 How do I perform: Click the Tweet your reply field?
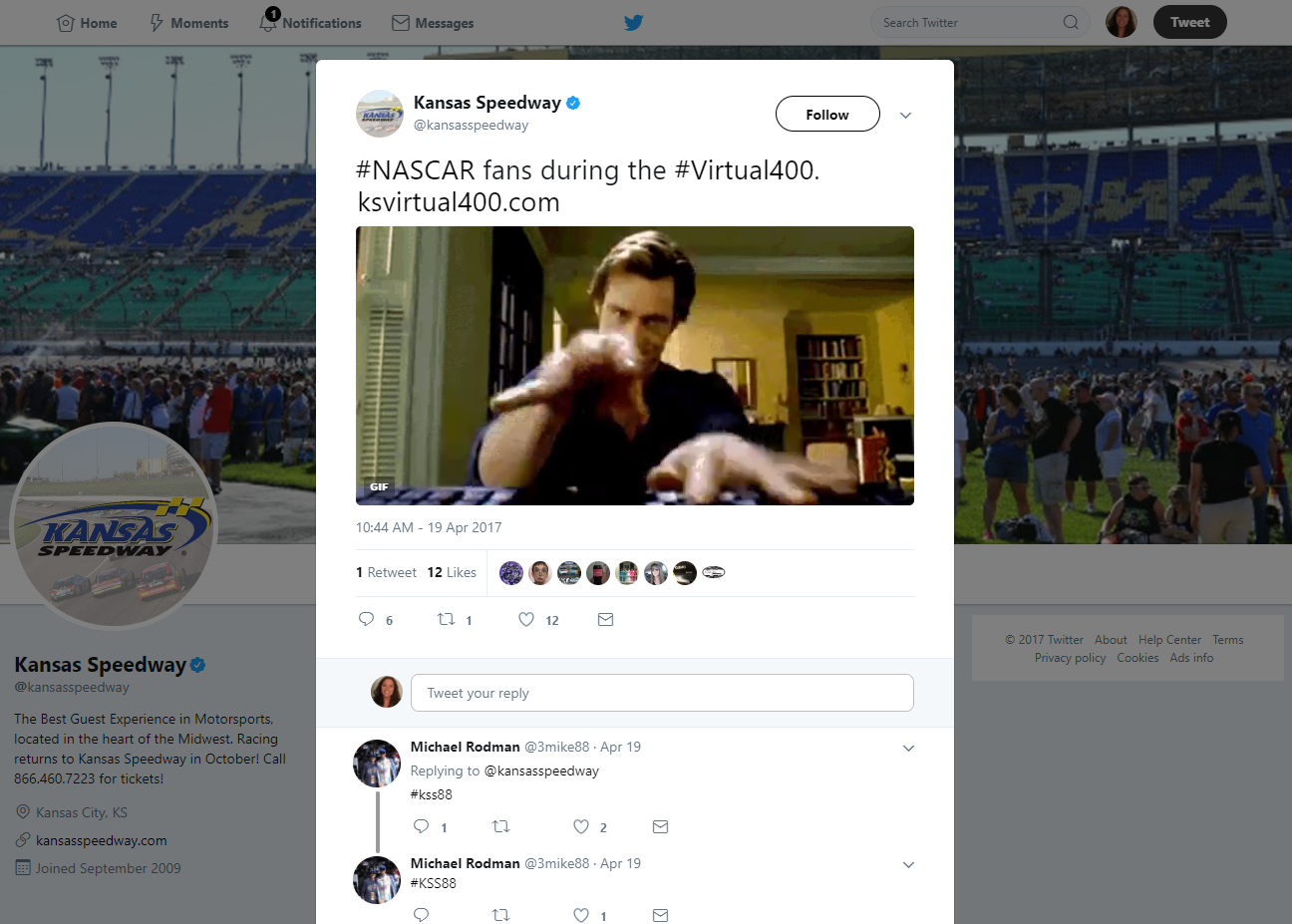tap(662, 693)
